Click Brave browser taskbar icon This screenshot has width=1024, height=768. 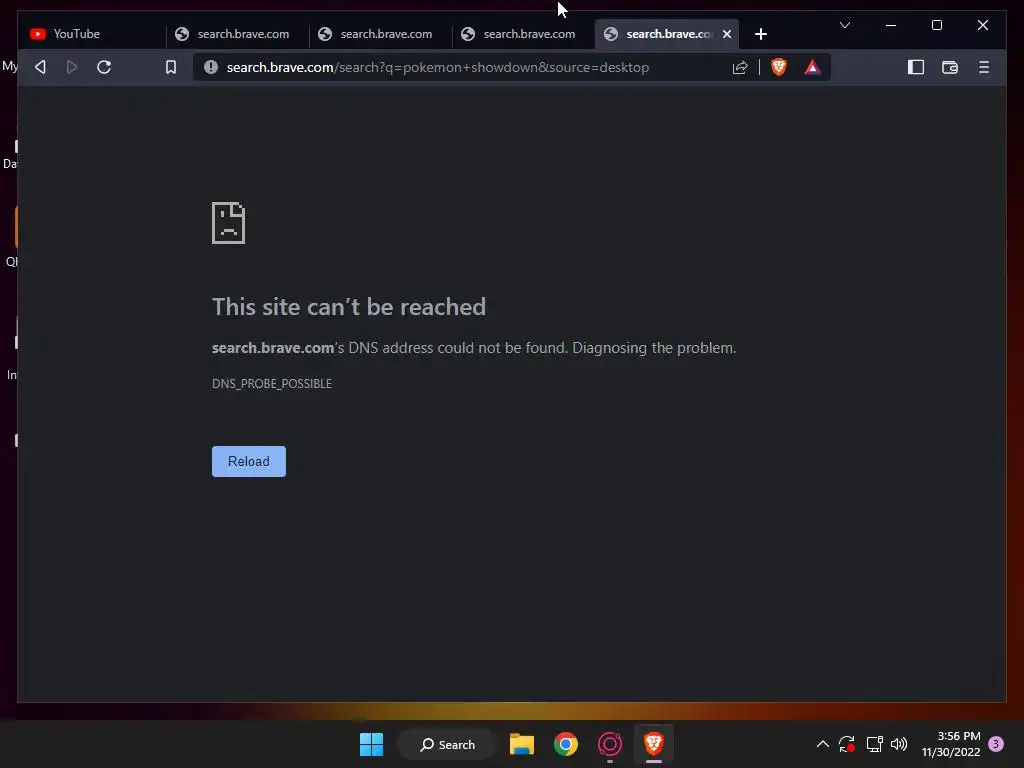(654, 744)
